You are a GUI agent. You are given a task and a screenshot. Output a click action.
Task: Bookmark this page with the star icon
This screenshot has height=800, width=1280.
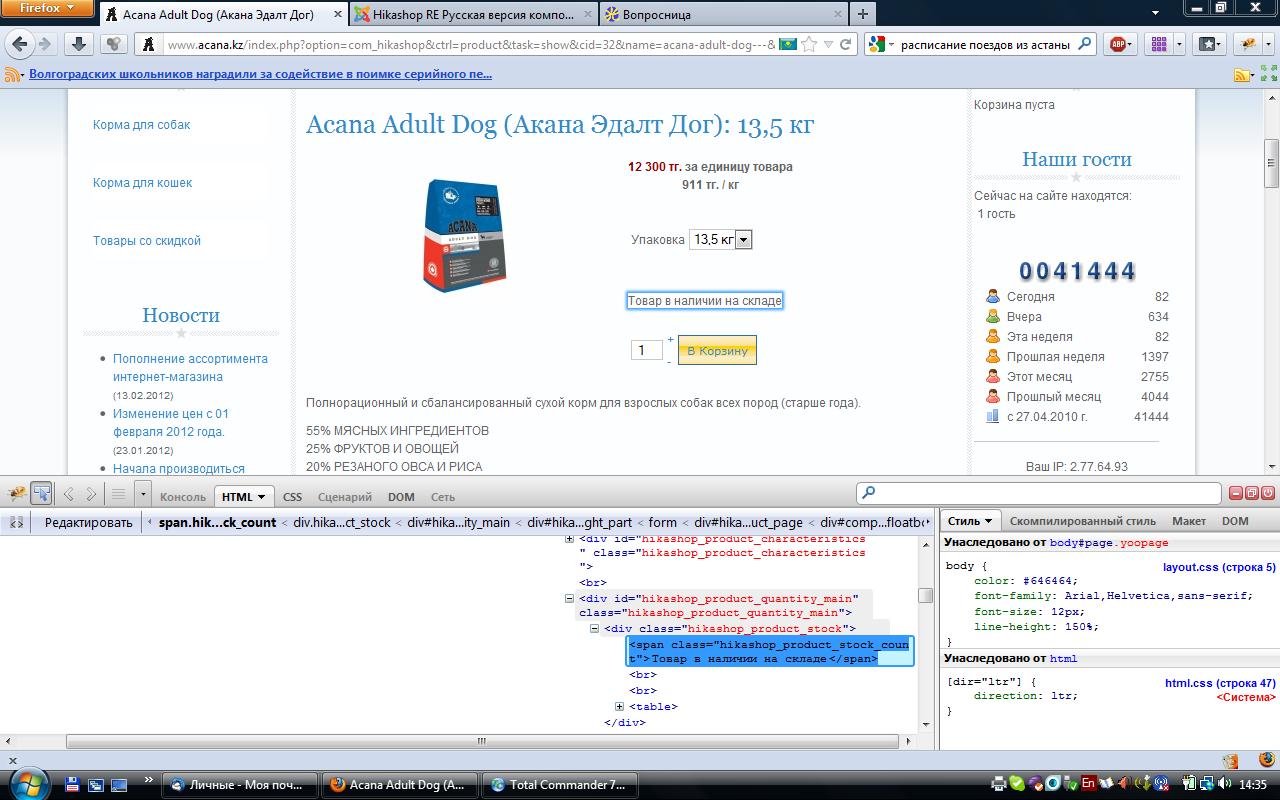(809, 44)
